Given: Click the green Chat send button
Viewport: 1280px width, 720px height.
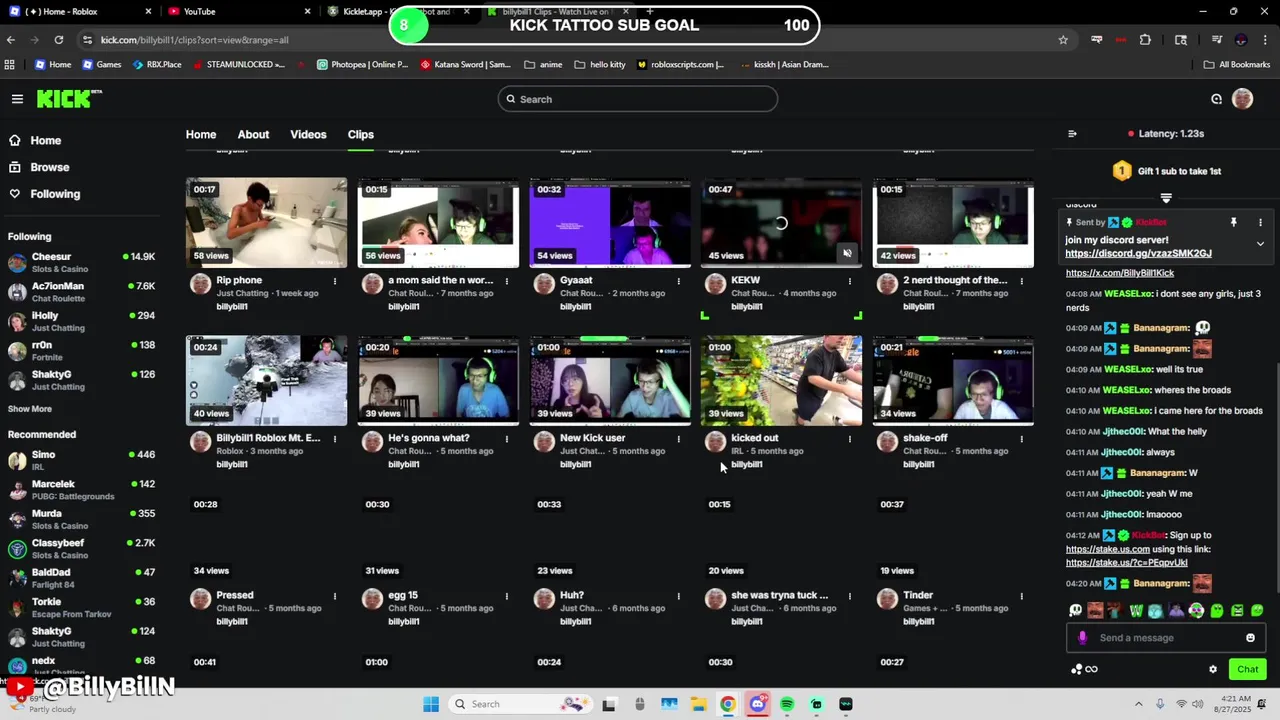Looking at the screenshot, I should point(1248,669).
